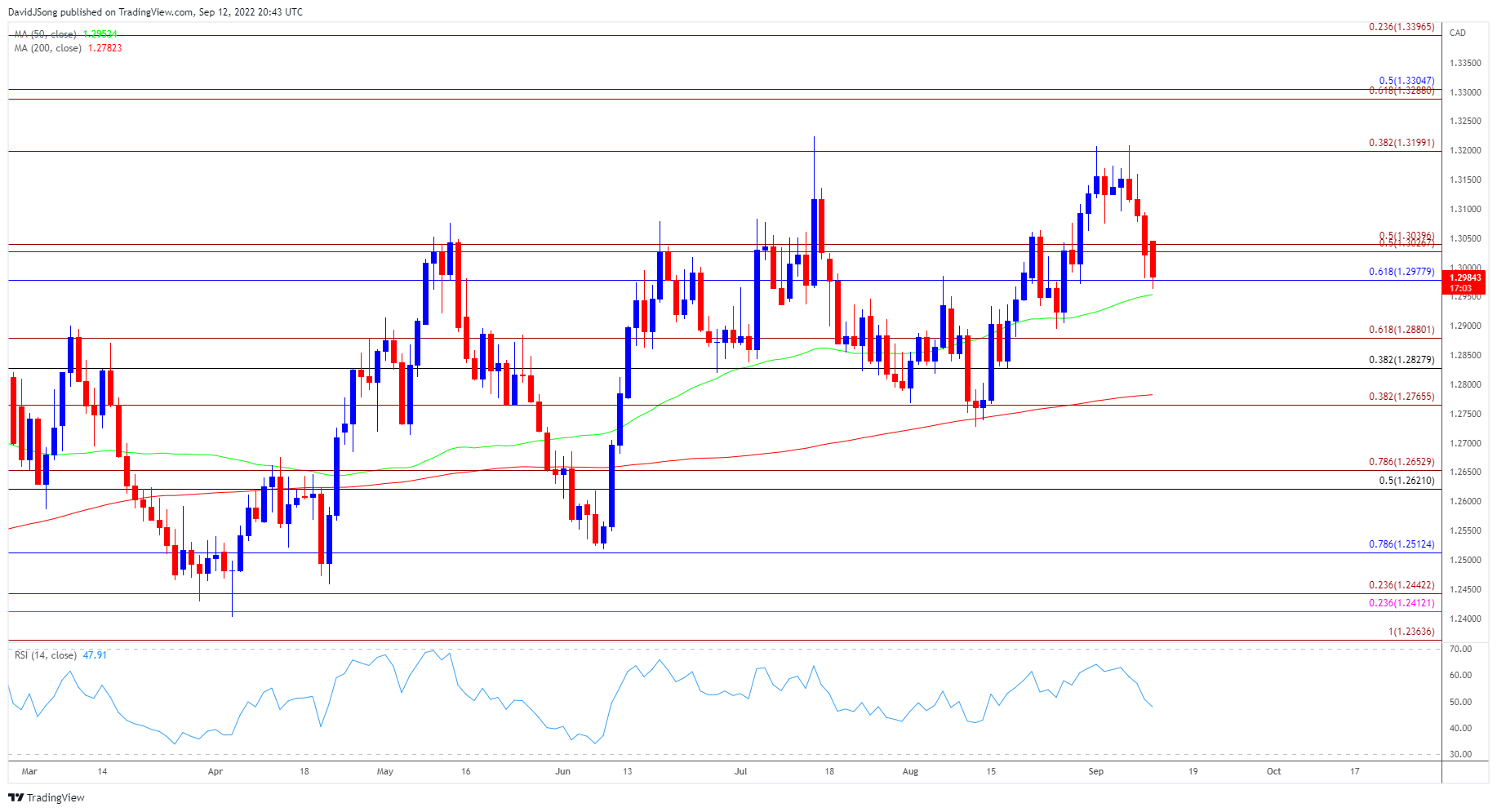Click the 0.5(1.33047) Fibonacci label
The image size is (1497, 812).
pyautogui.click(x=1406, y=81)
